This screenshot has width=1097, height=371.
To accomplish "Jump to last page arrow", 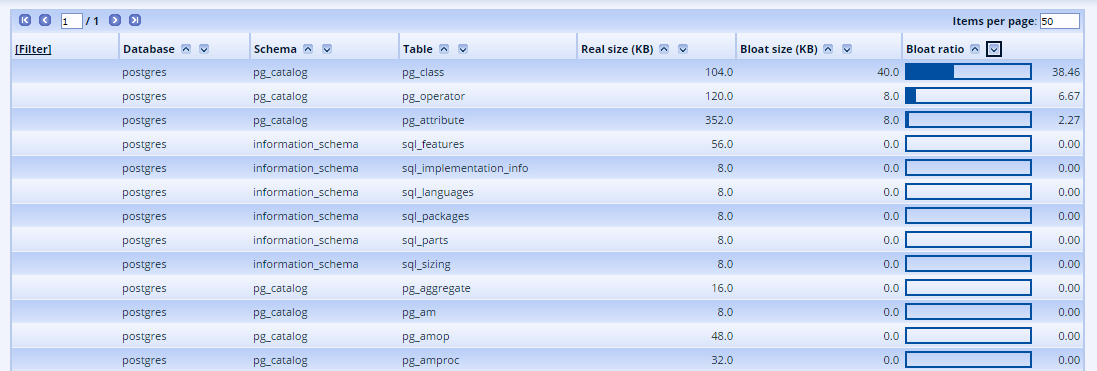I will point(135,20).
